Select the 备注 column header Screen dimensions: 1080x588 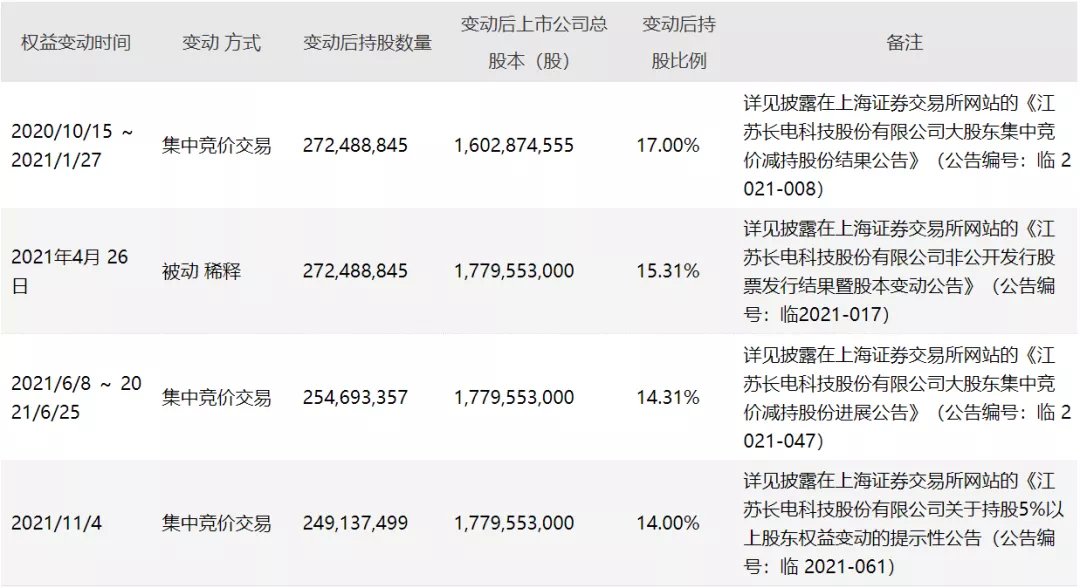[904, 43]
